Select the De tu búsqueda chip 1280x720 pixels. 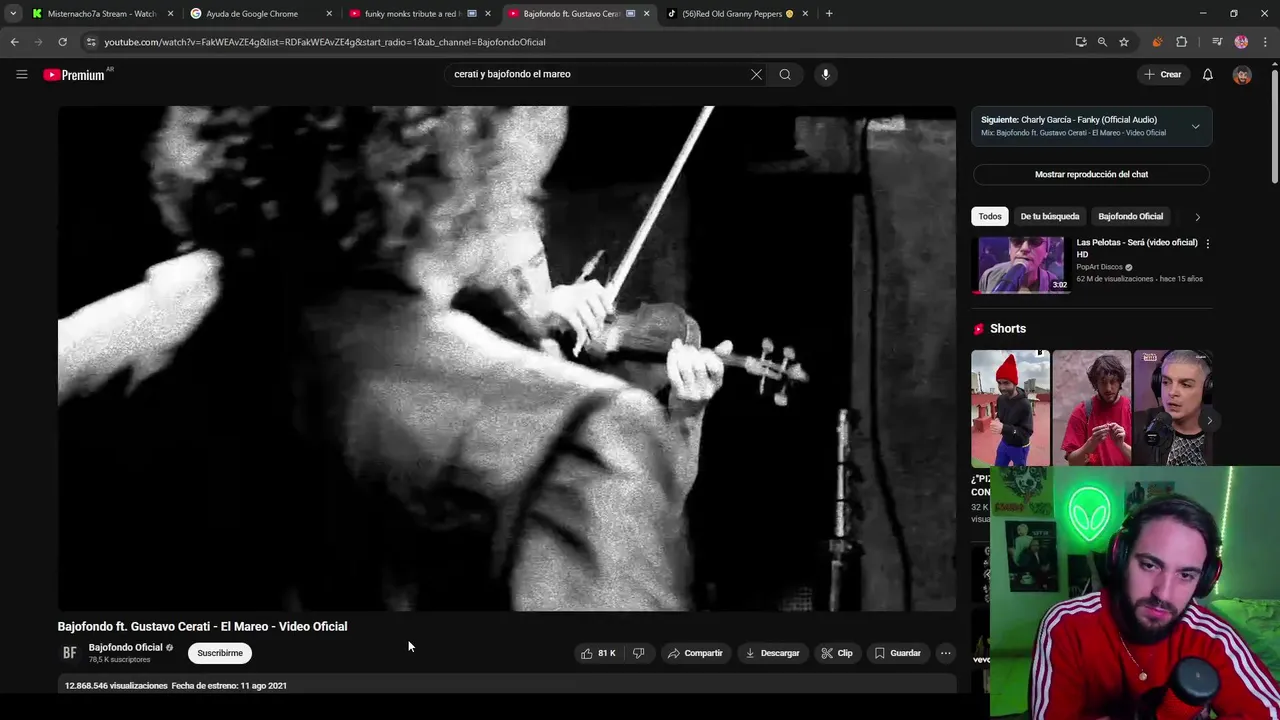point(1050,216)
